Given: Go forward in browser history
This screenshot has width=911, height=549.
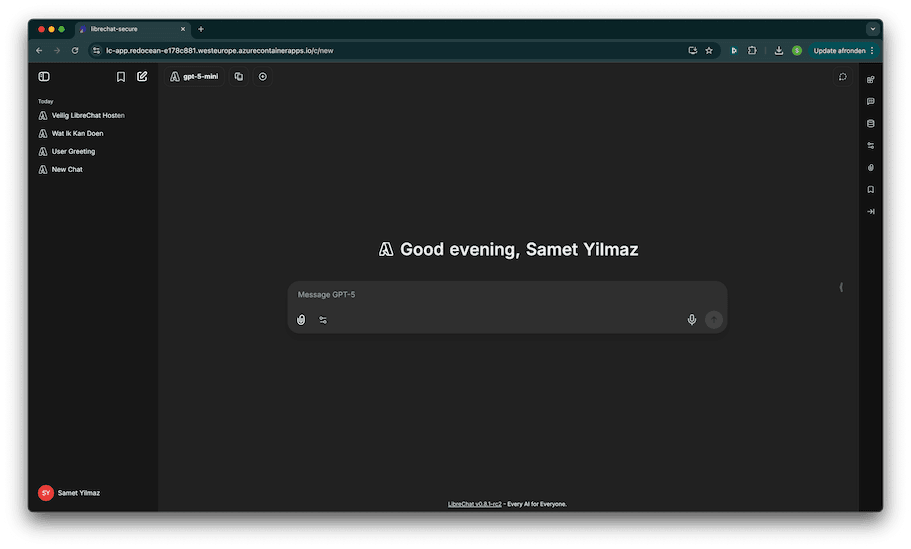Looking at the screenshot, I should 57,51.
